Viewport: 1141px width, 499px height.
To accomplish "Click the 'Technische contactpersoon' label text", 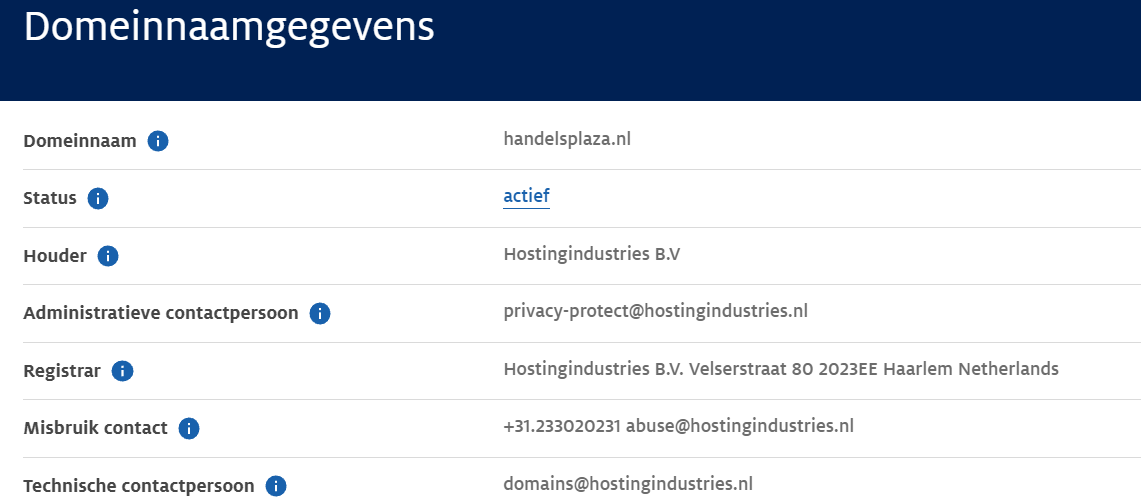I will (139, 486).
